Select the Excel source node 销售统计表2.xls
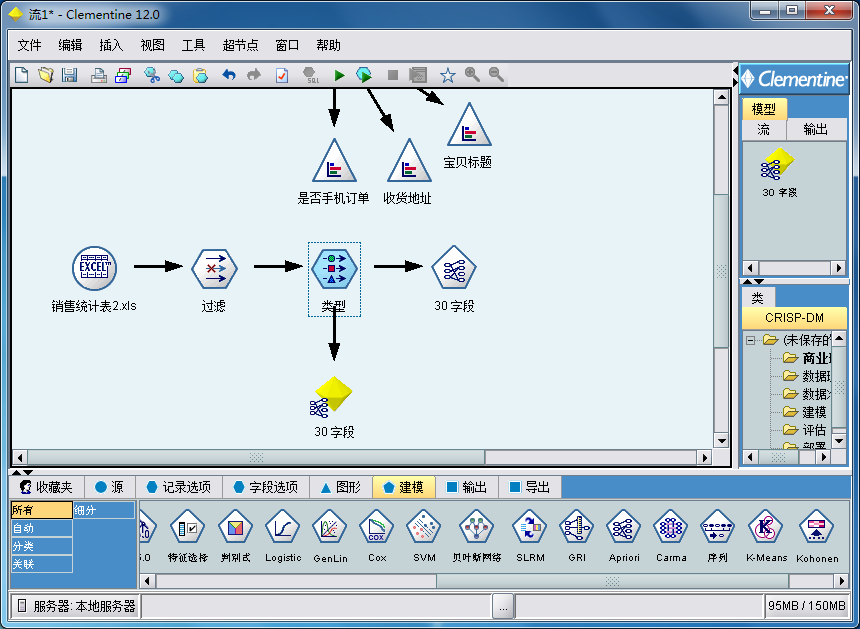The width and height of the screenshot is (860, 629). pos(94,268)
